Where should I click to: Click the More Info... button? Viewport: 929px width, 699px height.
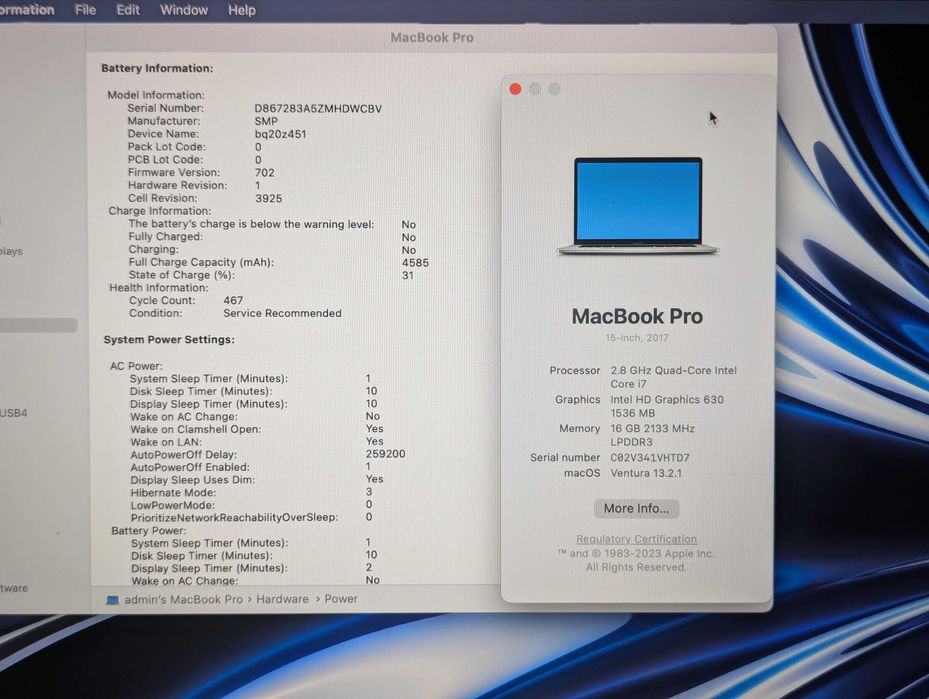click(x=636, y=508)
